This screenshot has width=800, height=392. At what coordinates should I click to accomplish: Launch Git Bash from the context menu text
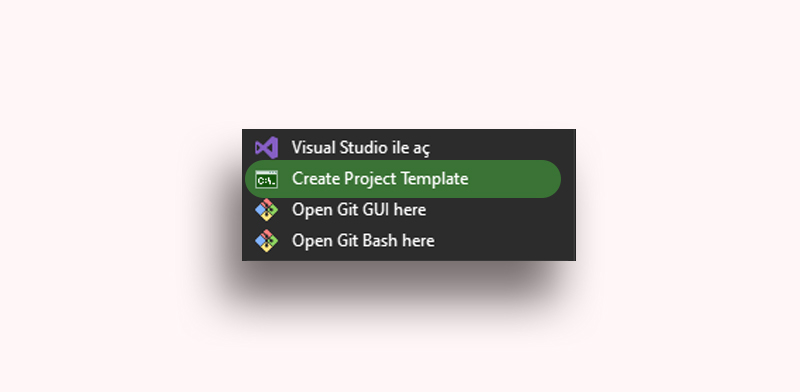coord(363,241)
